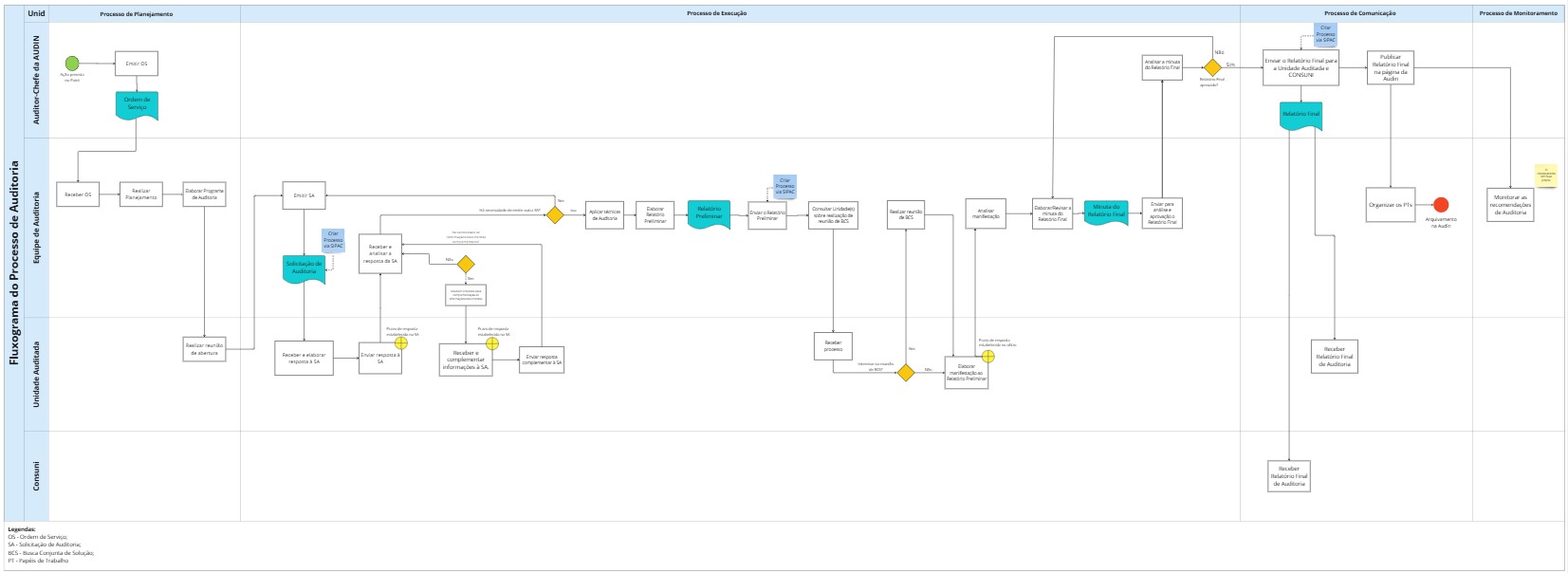The width and height of the screenshot is (1568, 573).
Task: Select the 'Emitir OS' task box
Action: pyautogui.click(x=137, y=64)
